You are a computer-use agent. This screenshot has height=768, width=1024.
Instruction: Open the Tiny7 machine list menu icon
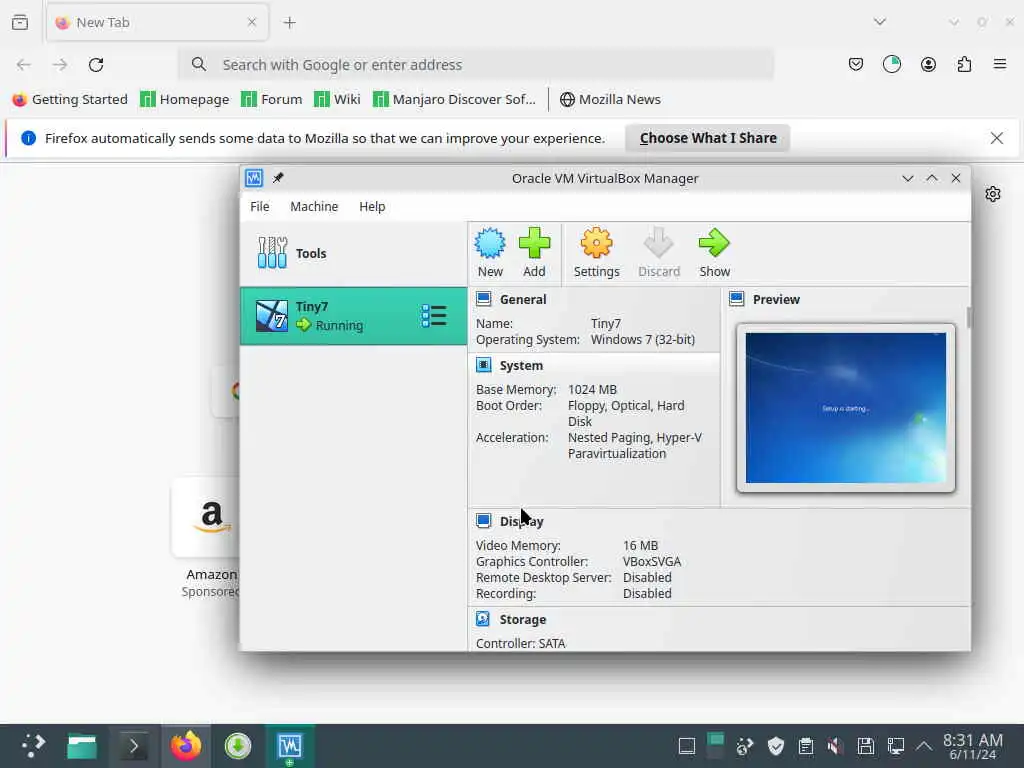(434, 316)
